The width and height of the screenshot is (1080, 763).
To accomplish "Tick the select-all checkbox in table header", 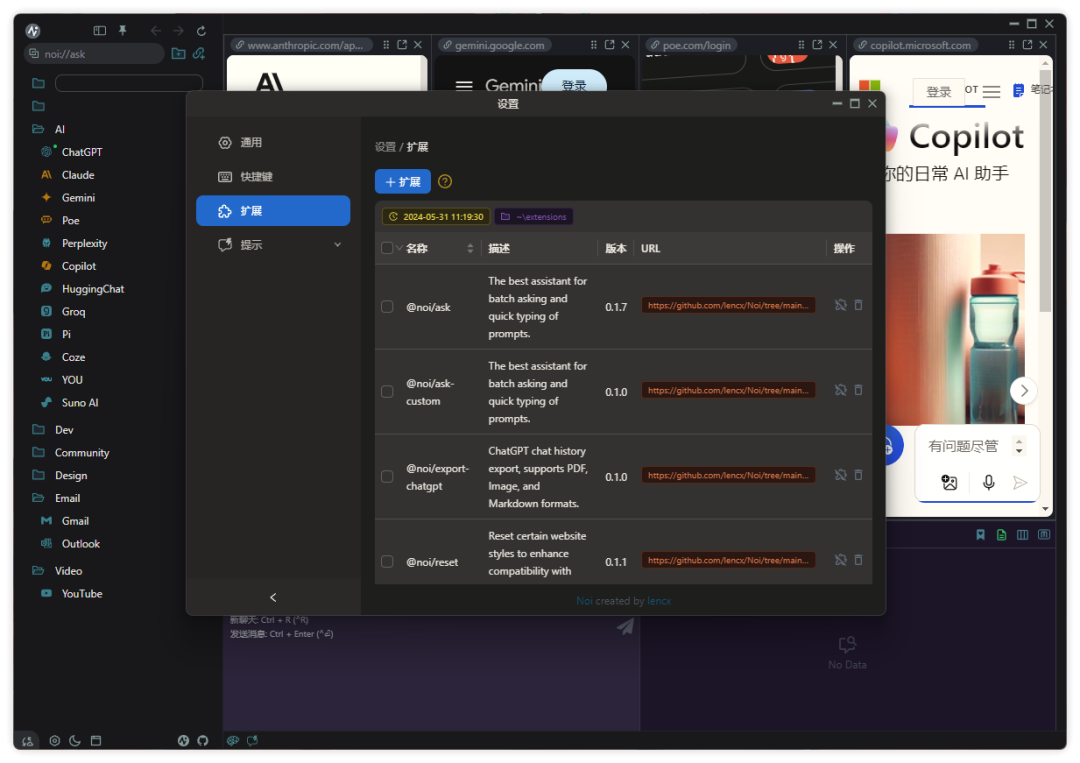I will point(387,249).
